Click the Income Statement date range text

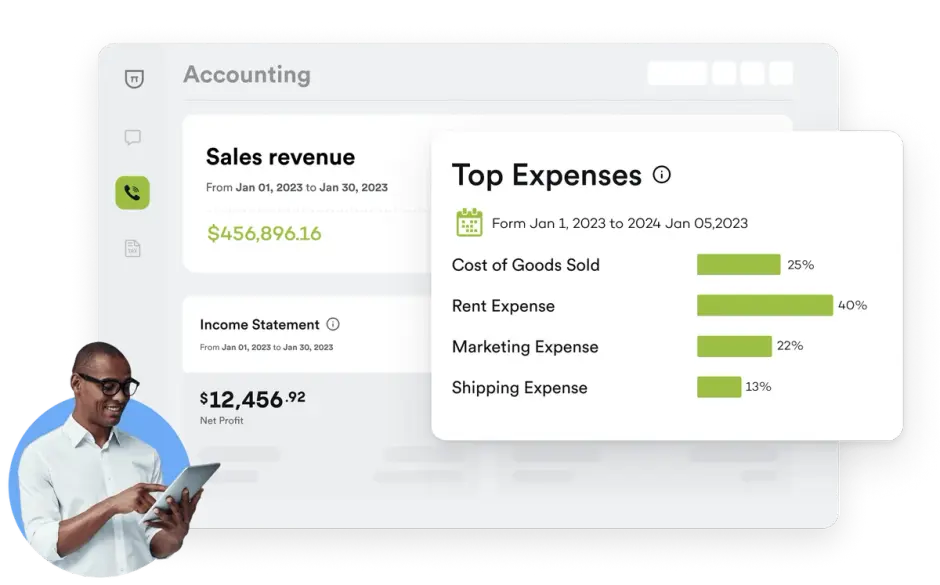coord(266,347)
